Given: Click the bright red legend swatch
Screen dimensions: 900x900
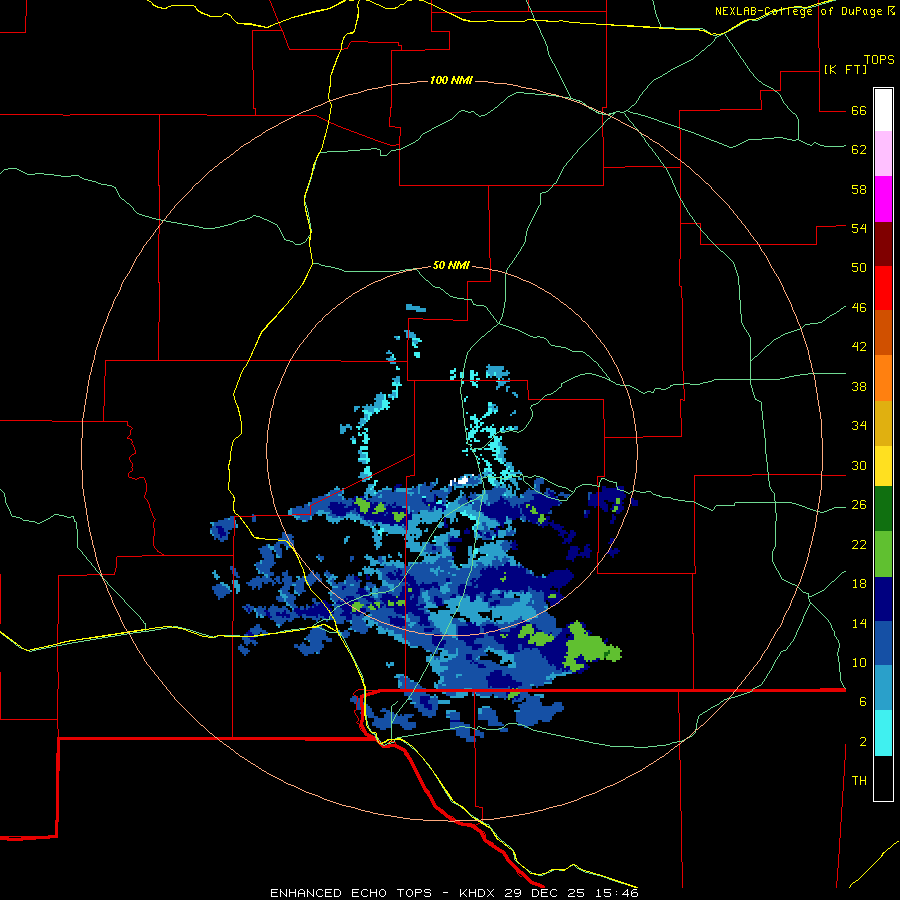Looking at the screenshot, I should 883,288.
